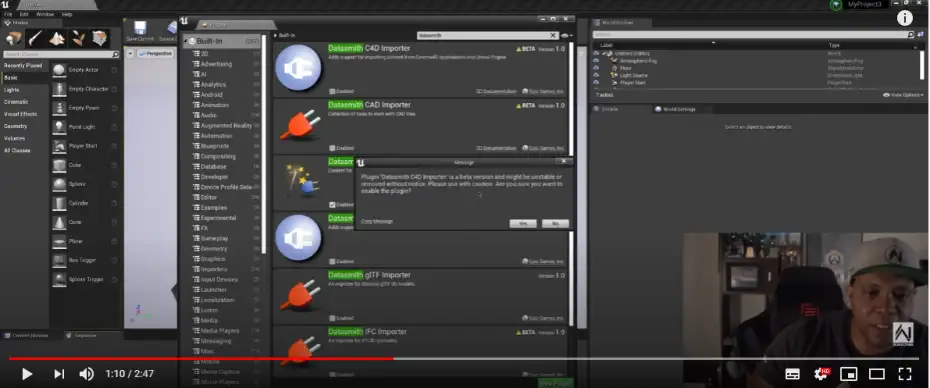Select the Place mode icon
This screenshot has height=388, width=930.
(13, 38)
